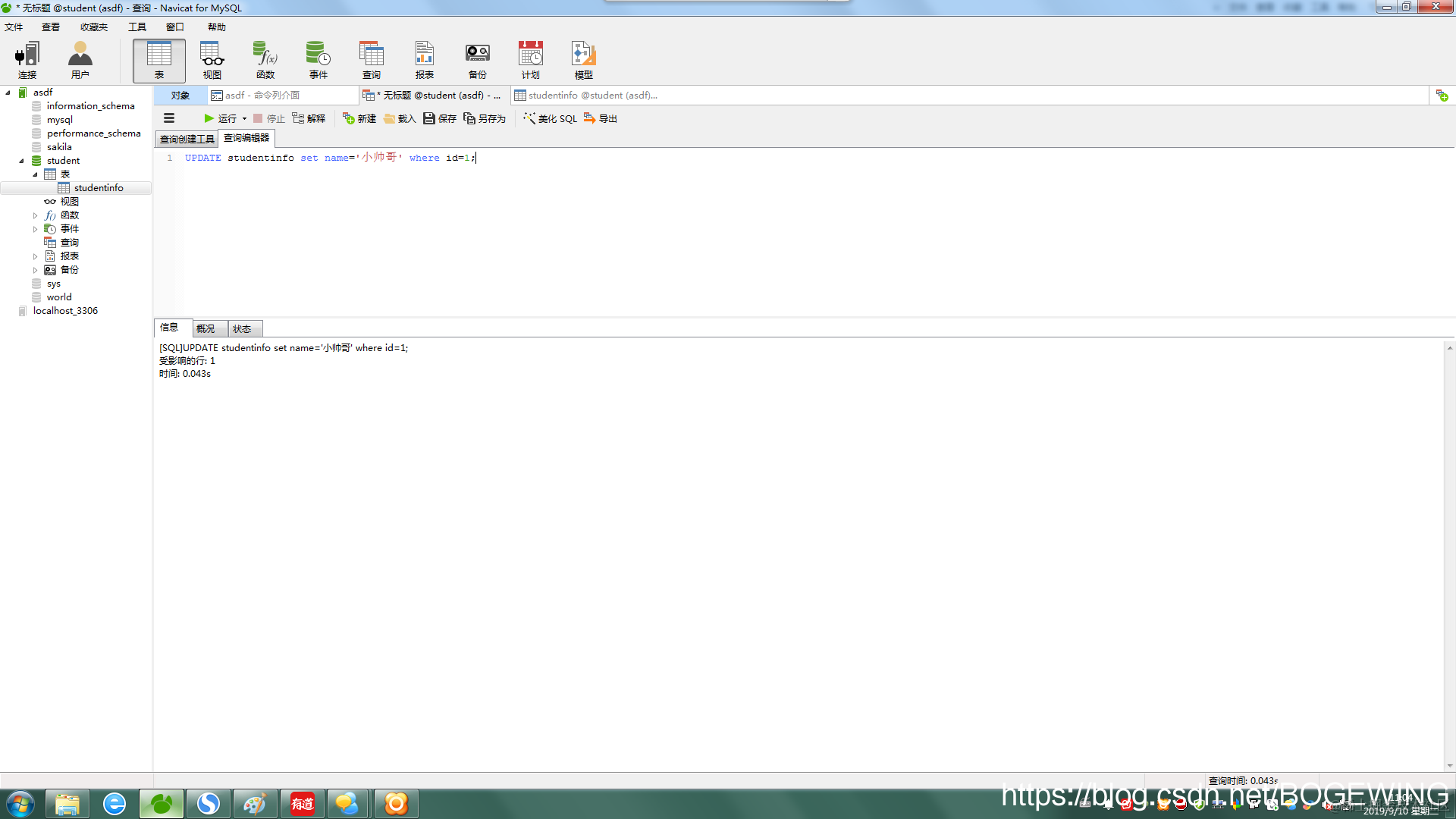The width and height of the screenshot is (1456, 819).
Task: Click the save 保存 toolbar icon
Action: point(440,118)
